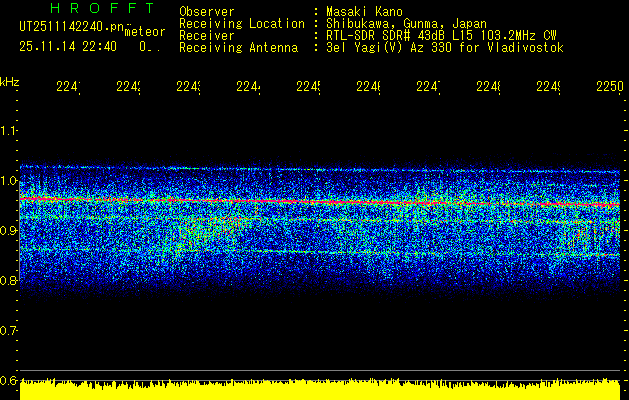Select the observer name Masaki Kano
629x400 pixels.
364,12
